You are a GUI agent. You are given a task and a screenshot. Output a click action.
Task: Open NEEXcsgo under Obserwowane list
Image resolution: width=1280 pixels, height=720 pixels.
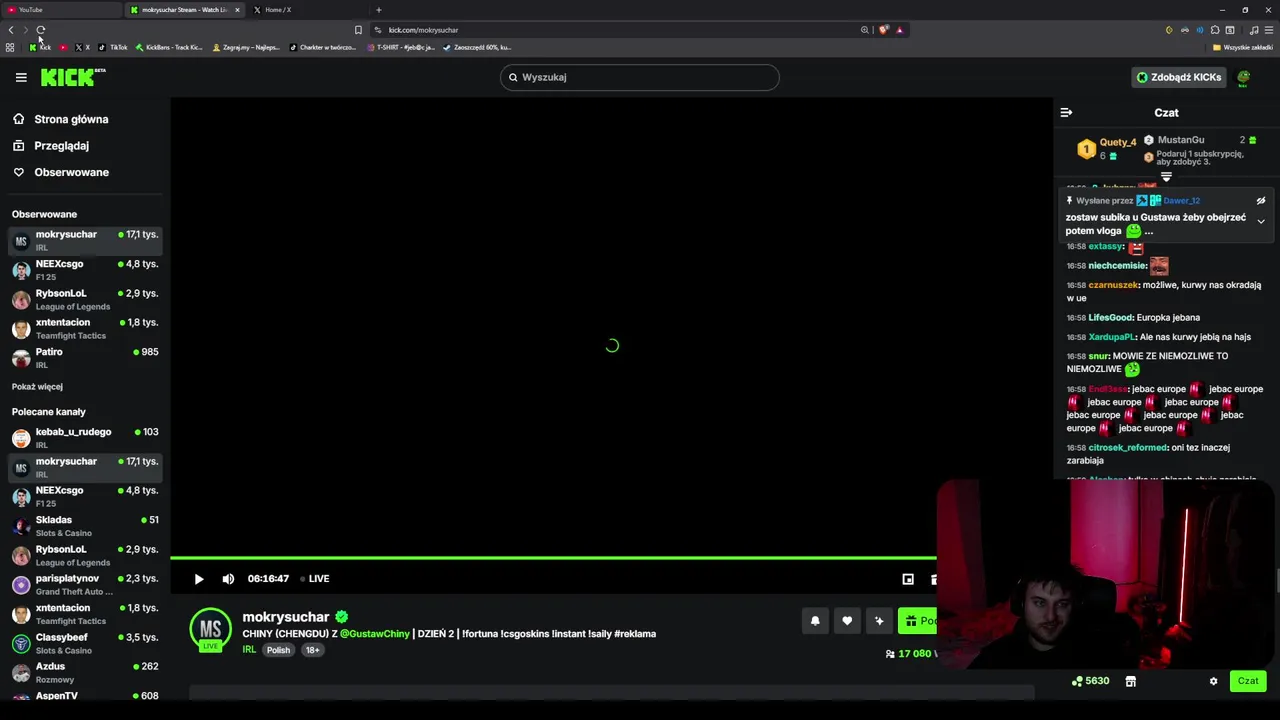click(85, 270)
